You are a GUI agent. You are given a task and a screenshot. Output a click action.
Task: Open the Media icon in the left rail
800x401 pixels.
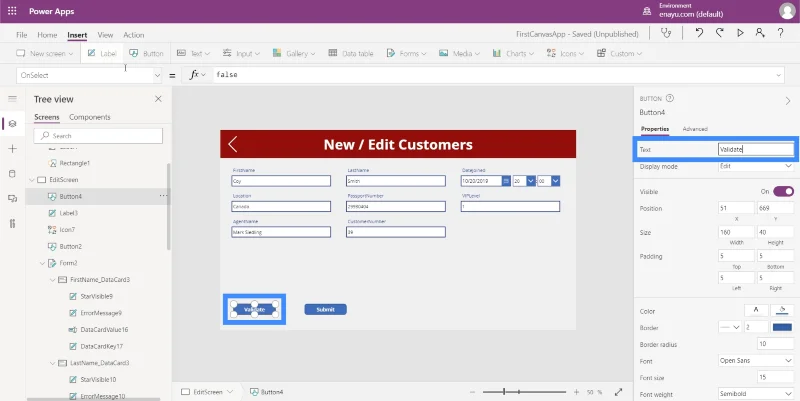point(13,198)
